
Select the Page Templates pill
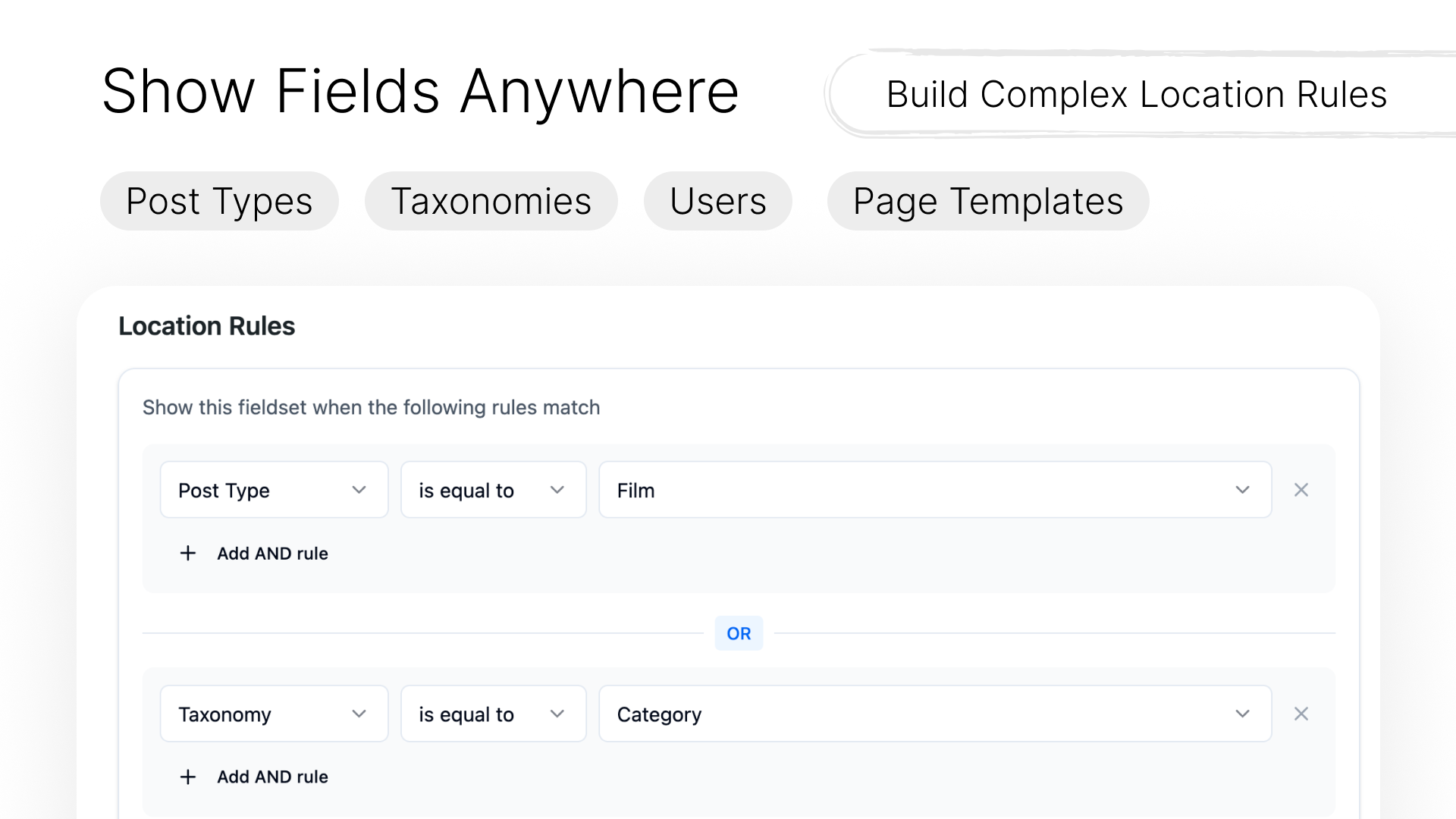coord(987,201)
